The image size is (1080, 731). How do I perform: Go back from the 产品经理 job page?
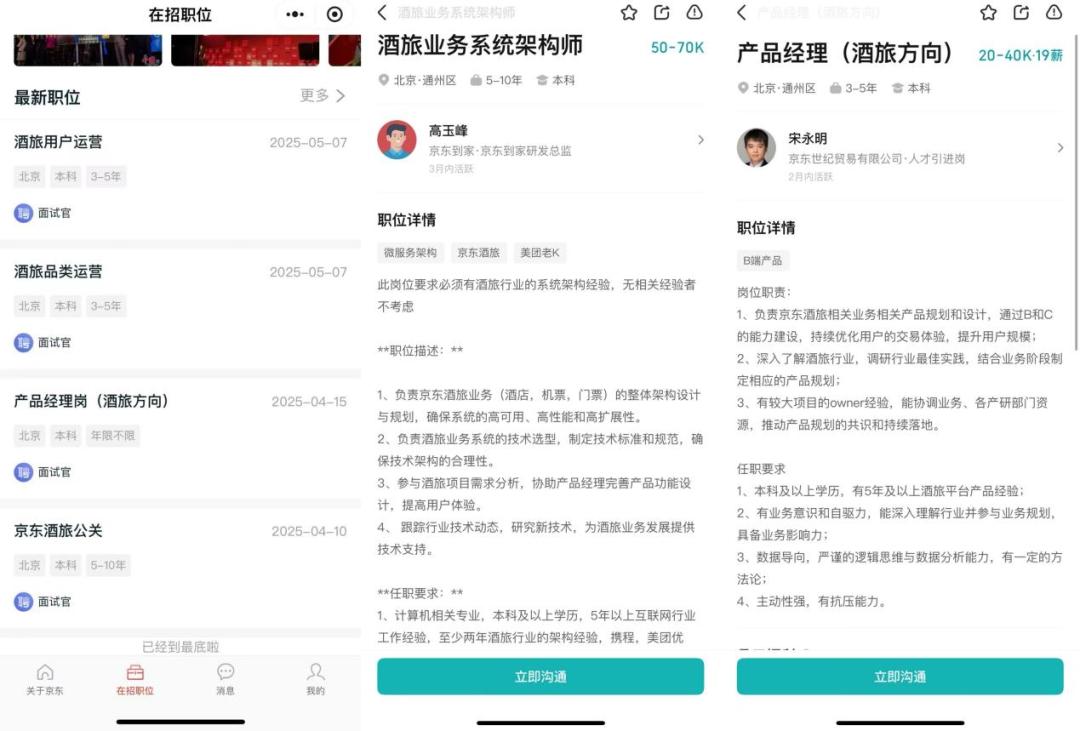(x=742, y=12)
